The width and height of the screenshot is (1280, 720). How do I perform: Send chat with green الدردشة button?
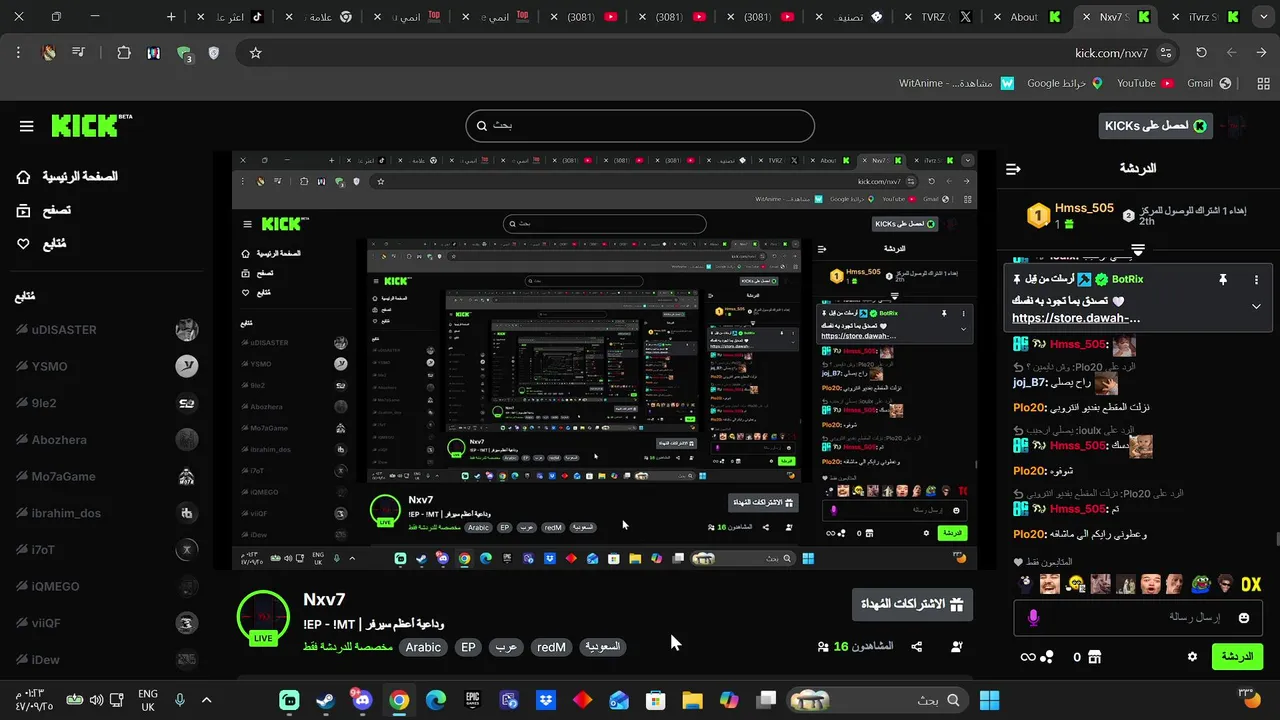point(1237,657)
